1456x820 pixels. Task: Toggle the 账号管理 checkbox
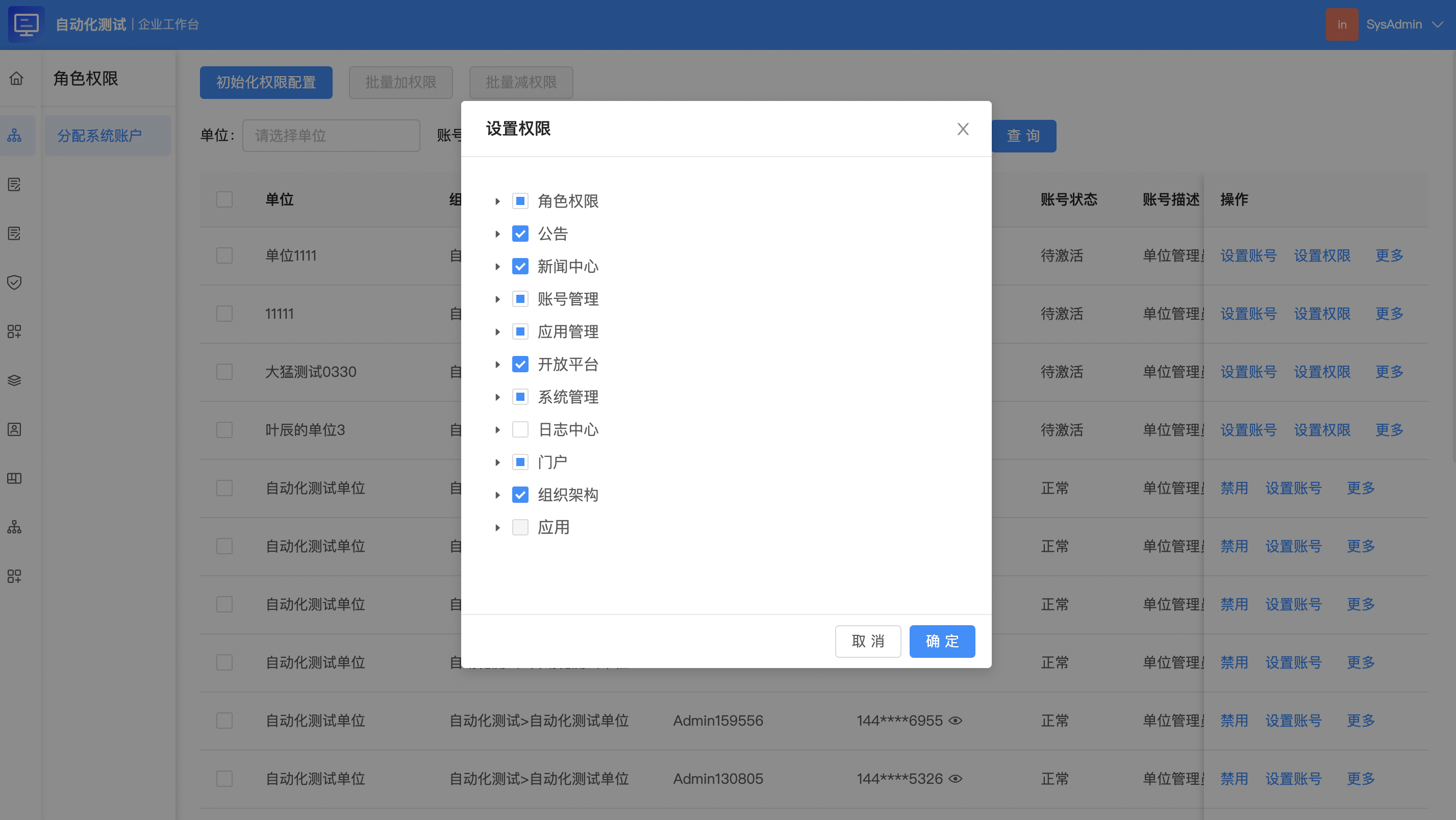pos(520,299)
